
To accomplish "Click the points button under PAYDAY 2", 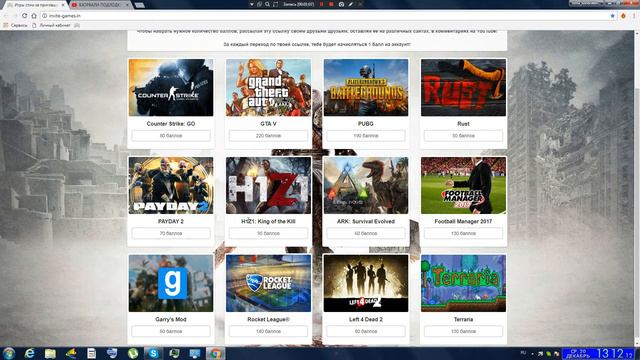I will [x=171, y=233].
